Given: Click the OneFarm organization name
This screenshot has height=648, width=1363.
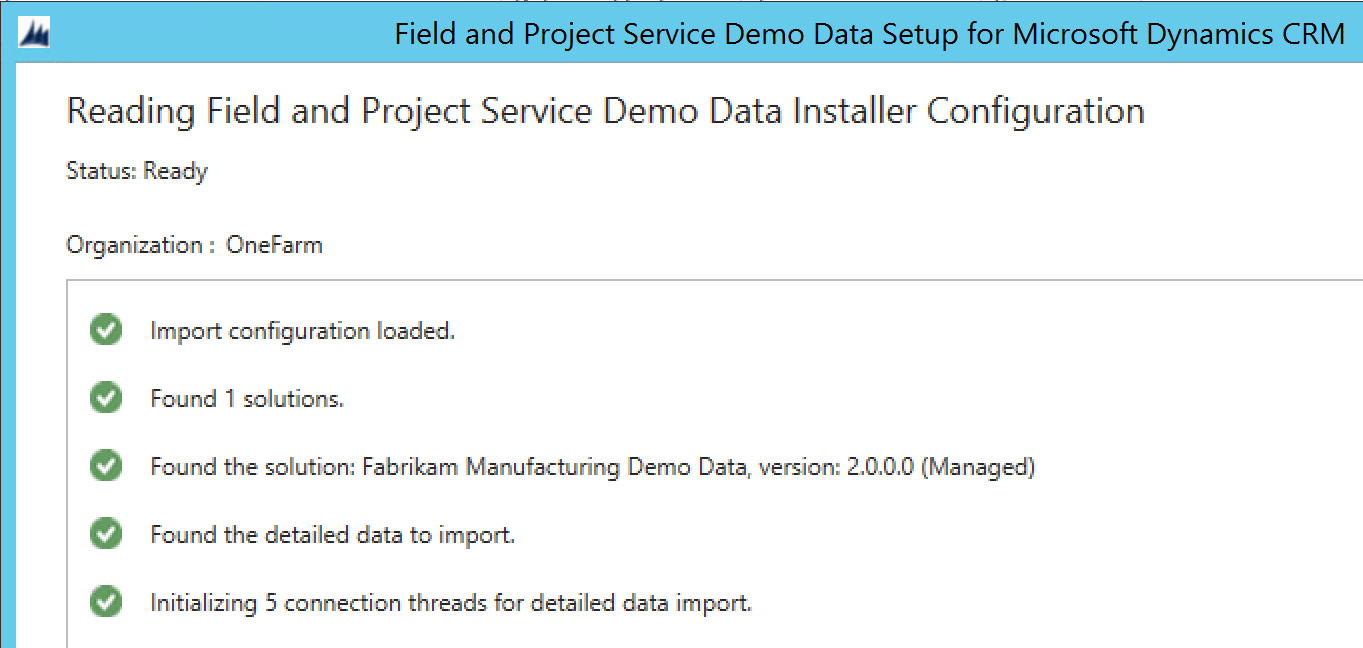Looking at the screenshot, I should click(274, 245).
